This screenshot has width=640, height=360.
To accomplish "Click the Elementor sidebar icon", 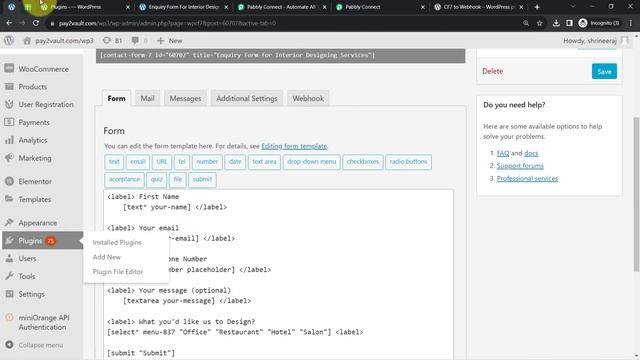I will (9, 181).
